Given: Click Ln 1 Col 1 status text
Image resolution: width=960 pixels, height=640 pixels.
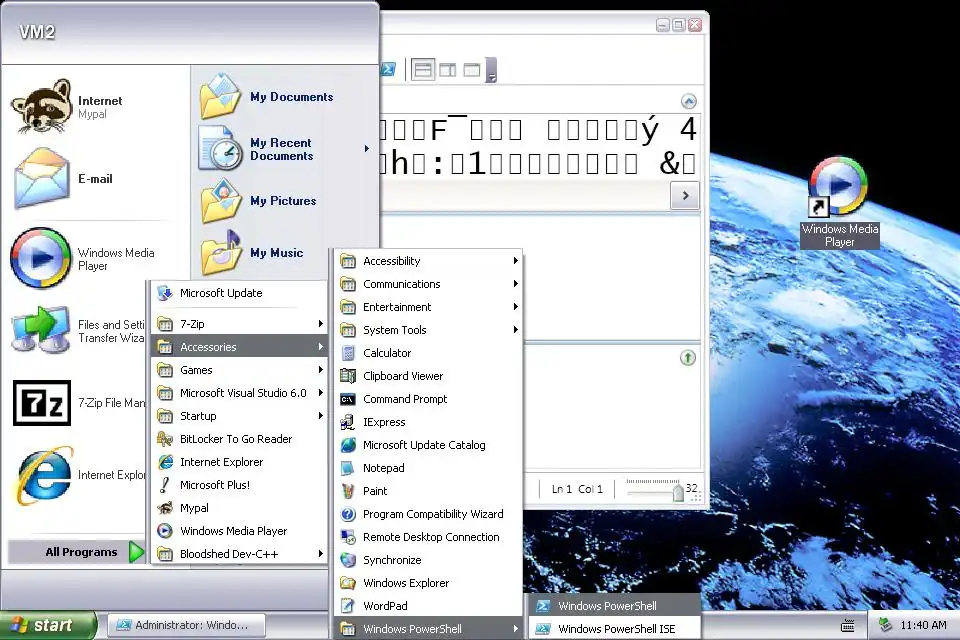Looking at the screenshot, I should 577,489.
